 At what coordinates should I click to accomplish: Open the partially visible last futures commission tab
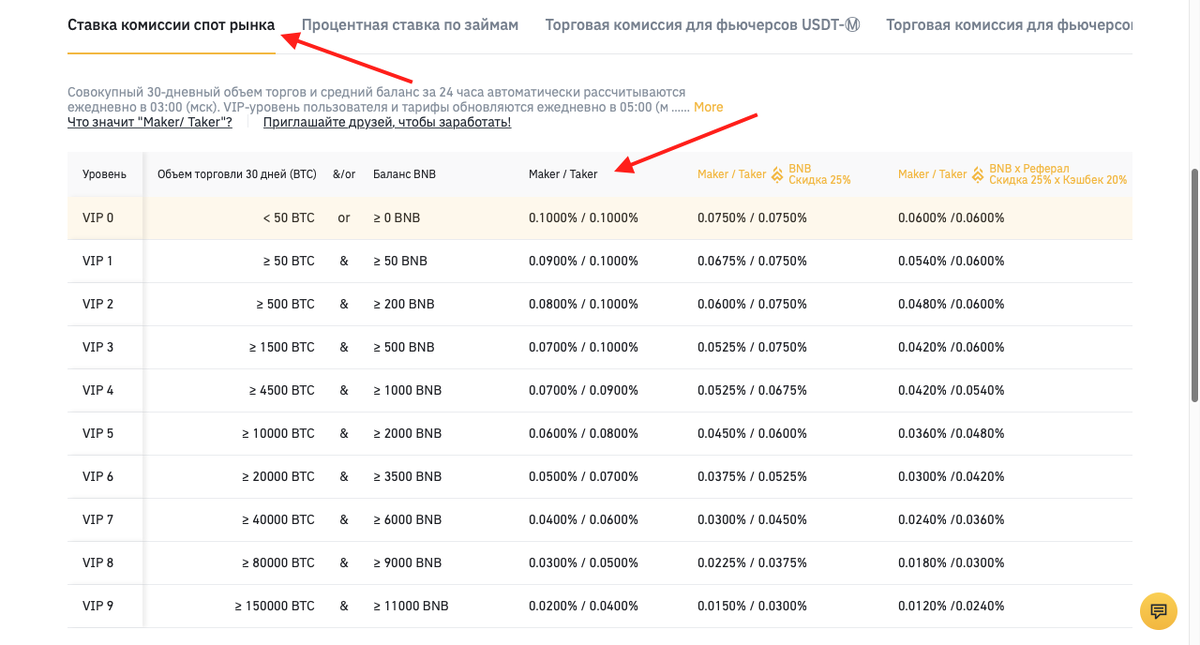tap(1009, 25)
